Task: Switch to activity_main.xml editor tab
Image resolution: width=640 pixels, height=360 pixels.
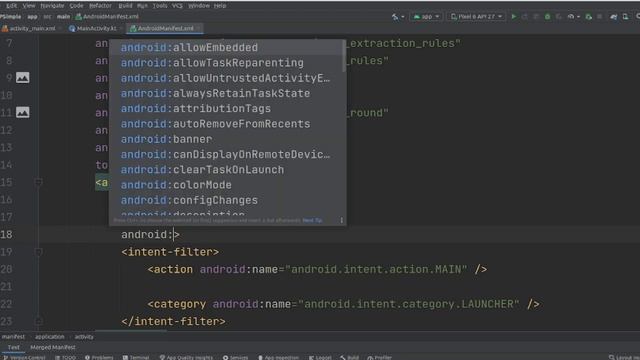Action: 32,29
